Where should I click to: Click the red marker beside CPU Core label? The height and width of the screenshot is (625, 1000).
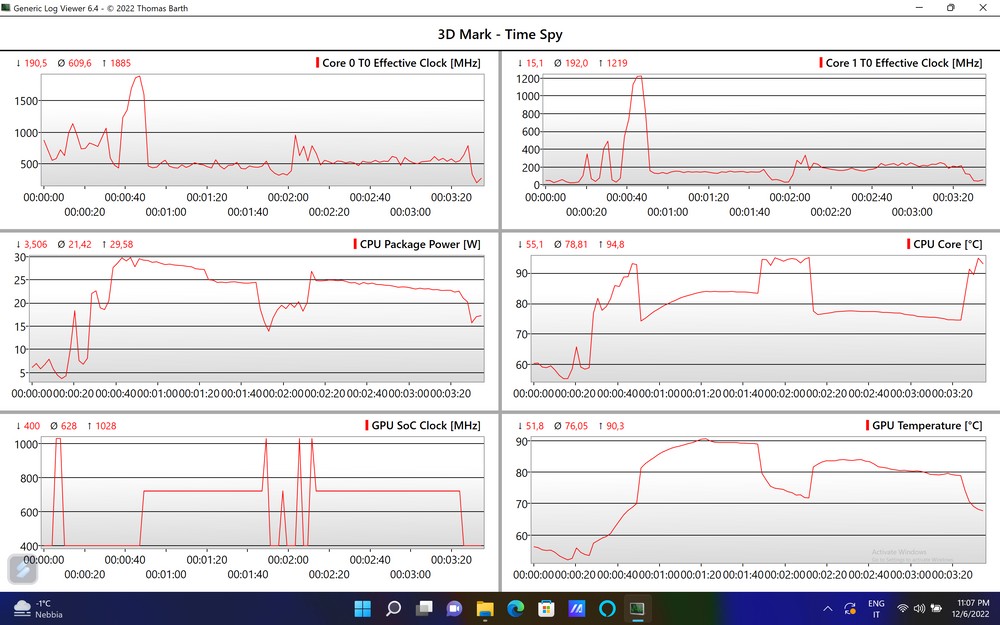click(908, 244)
